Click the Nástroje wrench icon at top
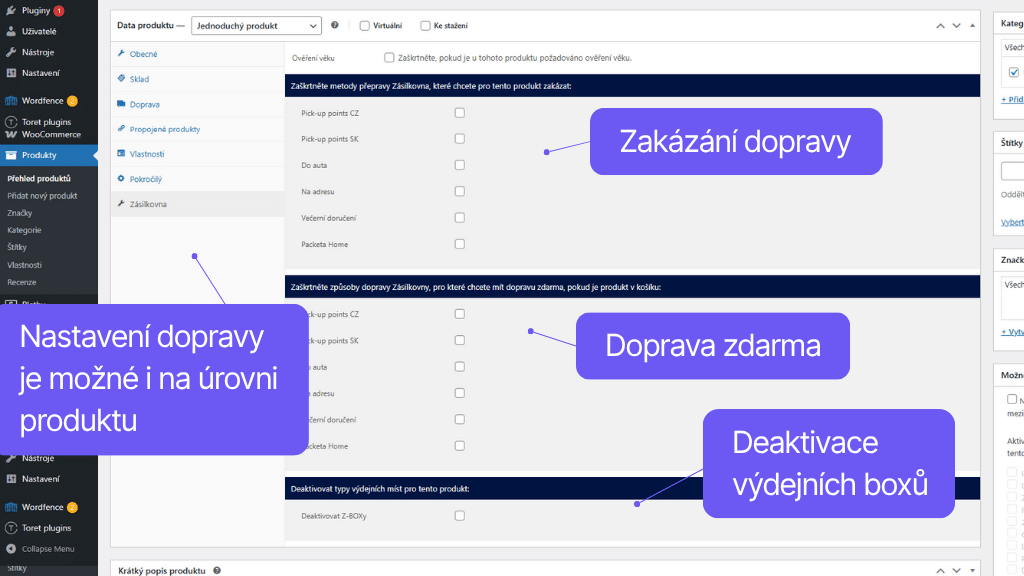This screenshot has height=576, width=1024. pos(11,52)
